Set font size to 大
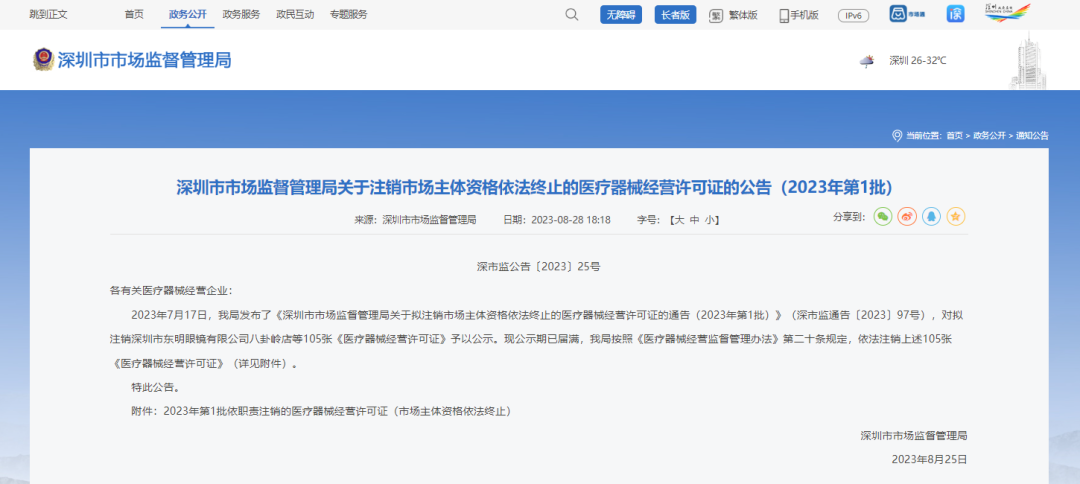1080x484 pixels. tap(678, 219)
